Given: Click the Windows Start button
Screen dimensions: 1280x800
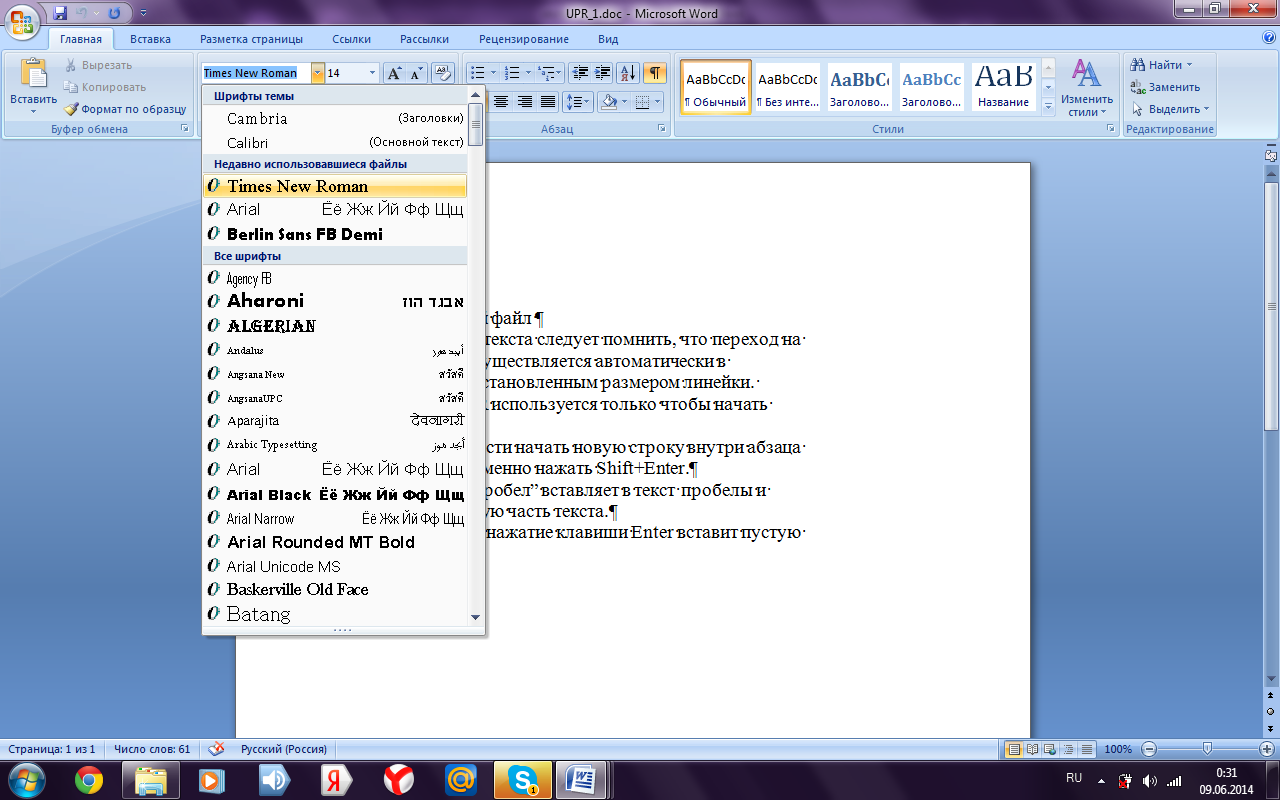Looking at the screenshot, I should coord(26,779).
